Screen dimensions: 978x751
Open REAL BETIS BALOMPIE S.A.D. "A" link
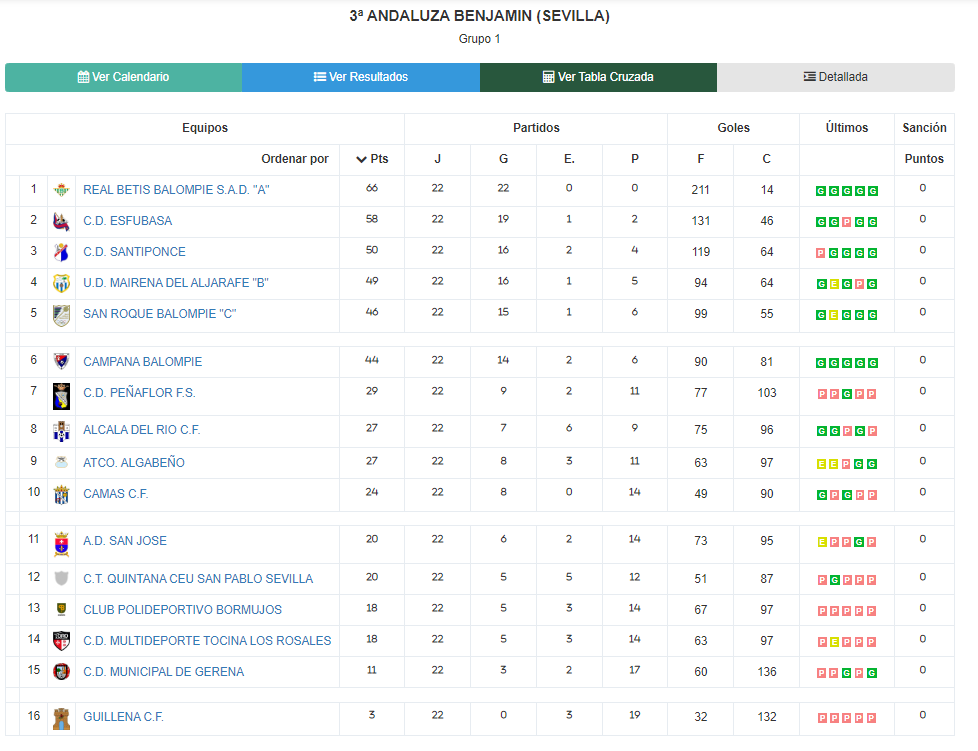click(x=176, y=190)
